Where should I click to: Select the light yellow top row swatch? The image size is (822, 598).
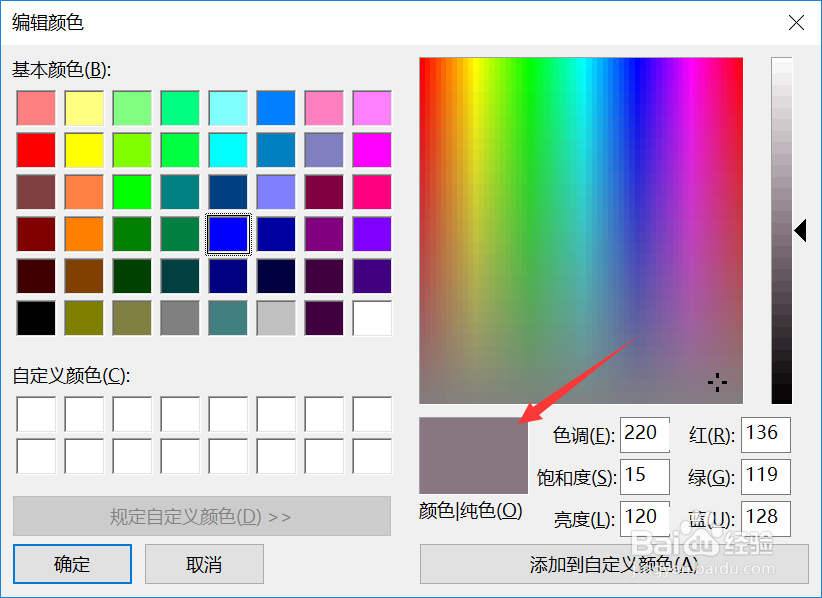(x=84, y=108)
